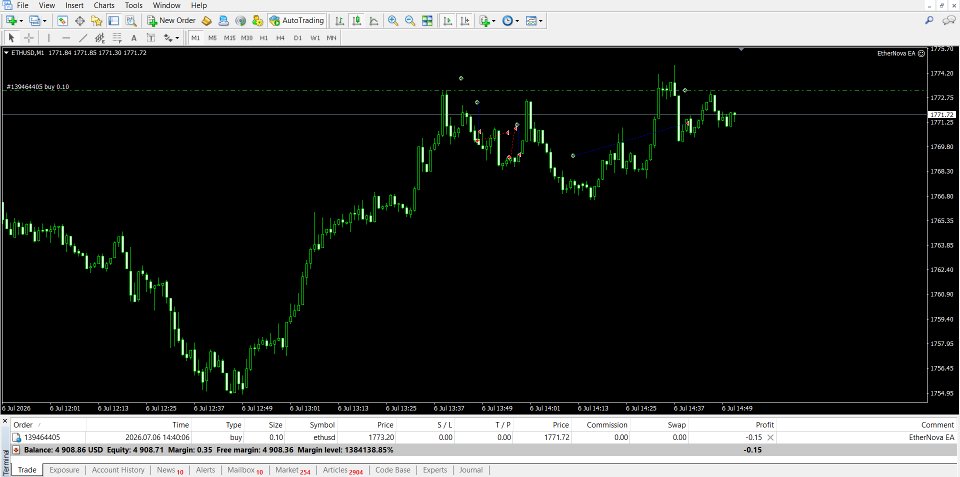This screenshot has height=477, width=960.
Task: Open MetaEditor via yellow book icon
Action: 207,20
